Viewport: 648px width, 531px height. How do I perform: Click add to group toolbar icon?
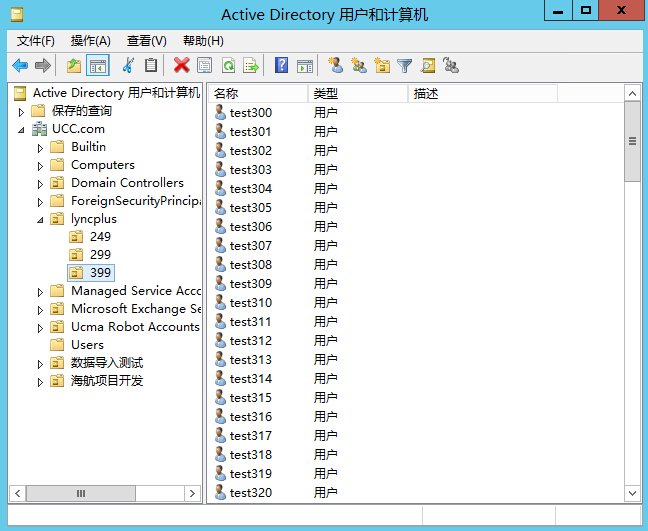click(x=451, y=65)
